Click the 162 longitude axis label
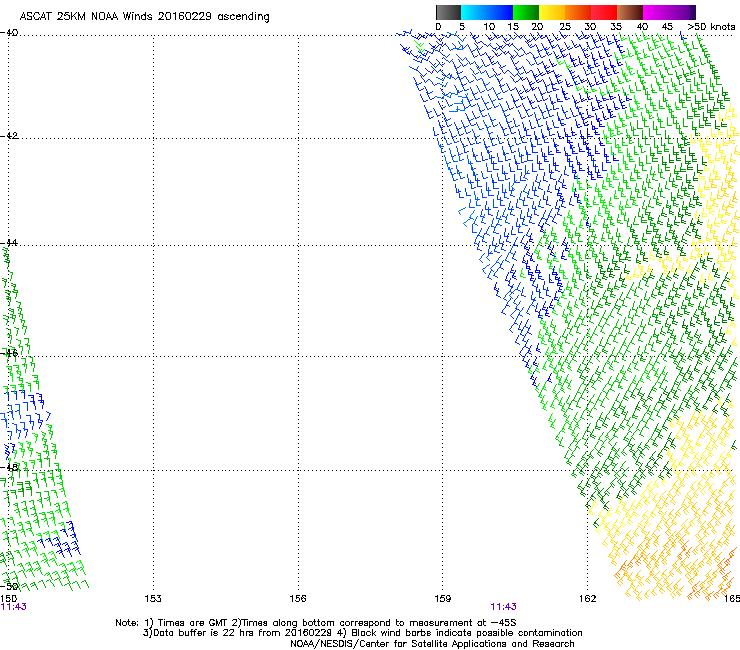This screenshot has width=740, height=650. coord(588,599)
